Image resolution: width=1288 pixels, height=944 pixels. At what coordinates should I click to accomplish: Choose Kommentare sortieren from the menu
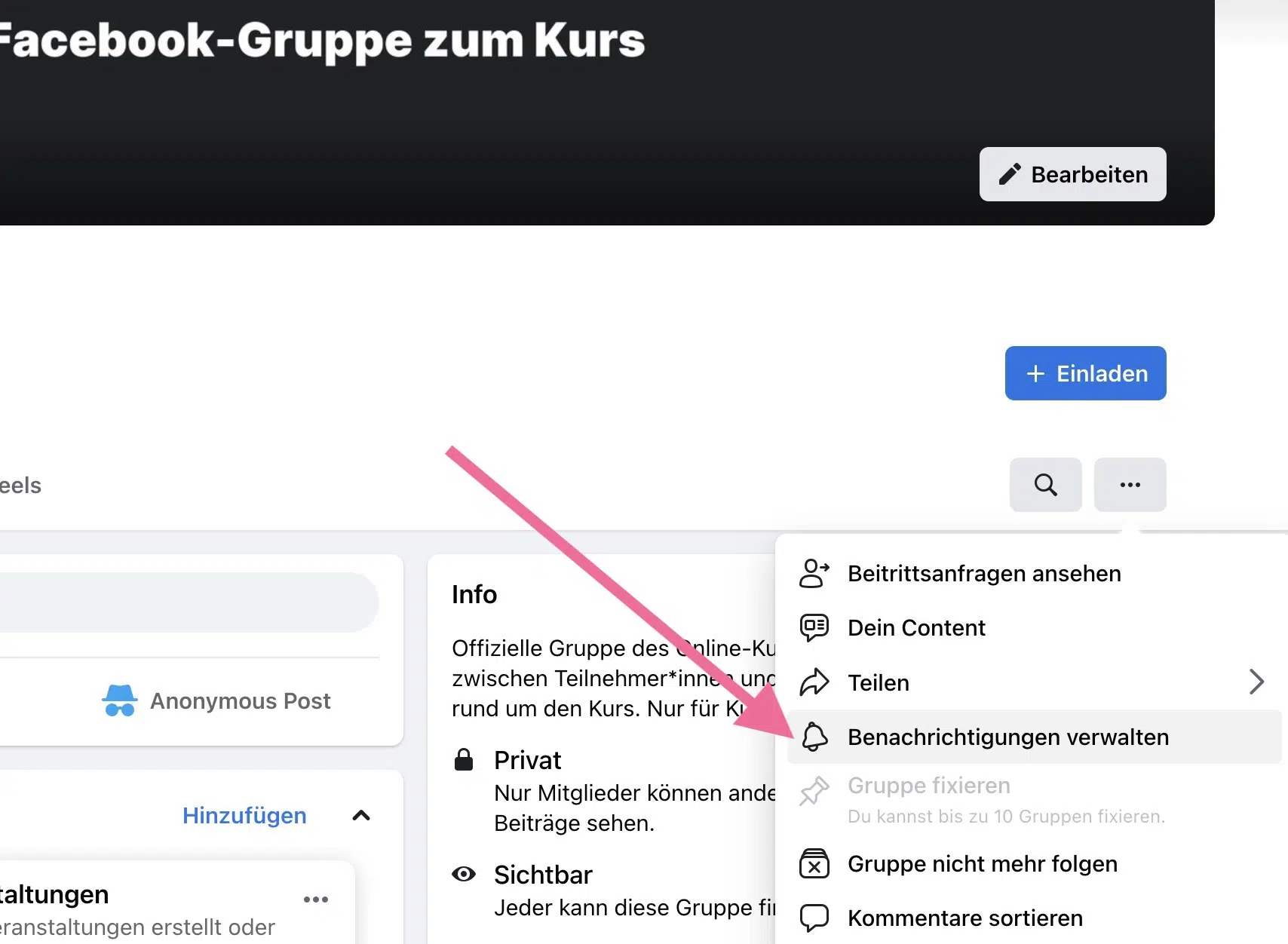coord(1034,918)
